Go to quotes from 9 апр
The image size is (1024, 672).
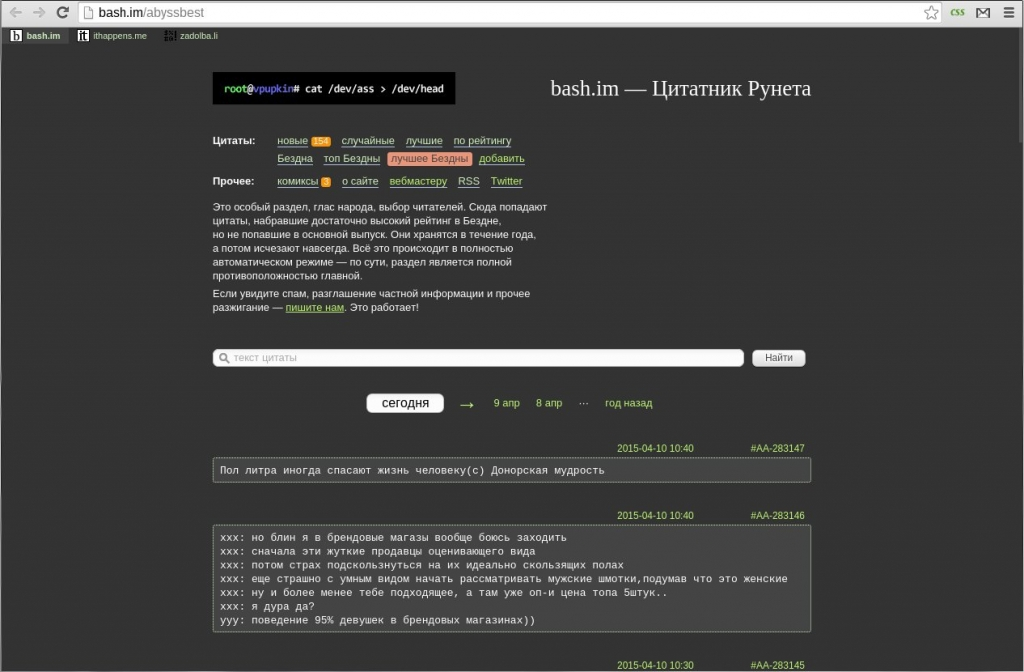pyautogui.click(x=506, y=403)
